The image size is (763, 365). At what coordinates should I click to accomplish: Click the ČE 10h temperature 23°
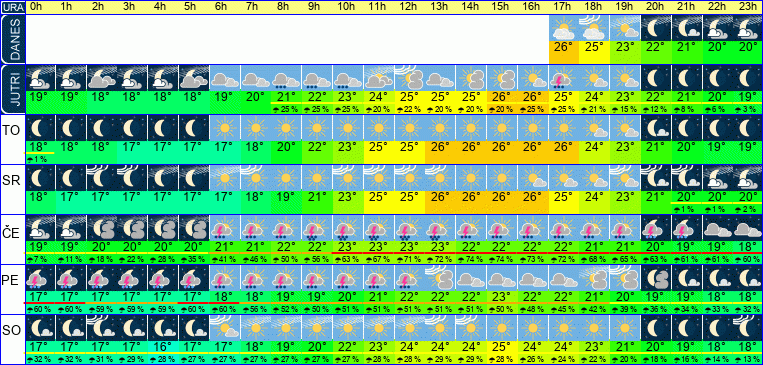(x=348, y=247)
